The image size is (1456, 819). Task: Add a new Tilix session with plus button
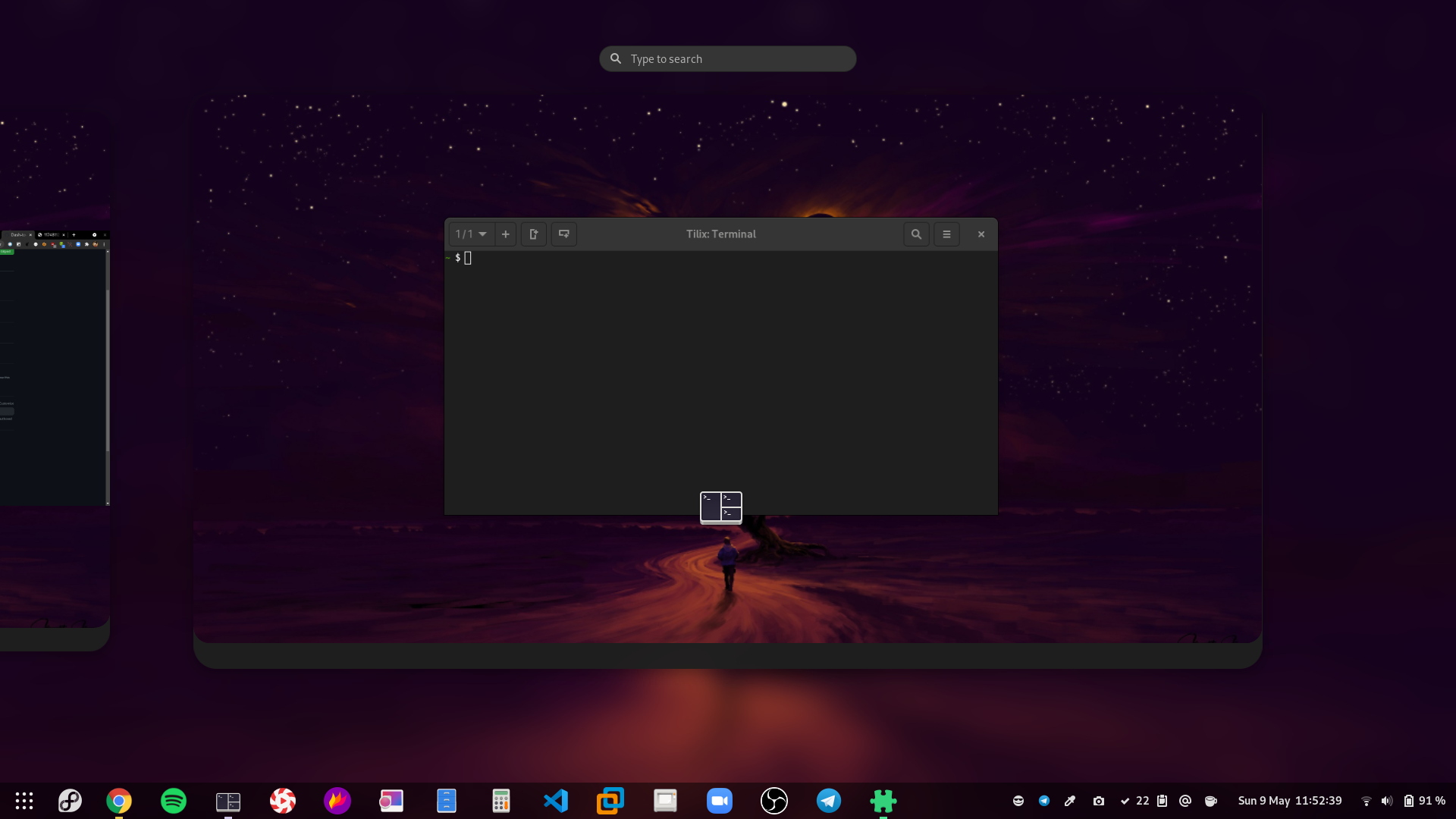click(506, 234)
